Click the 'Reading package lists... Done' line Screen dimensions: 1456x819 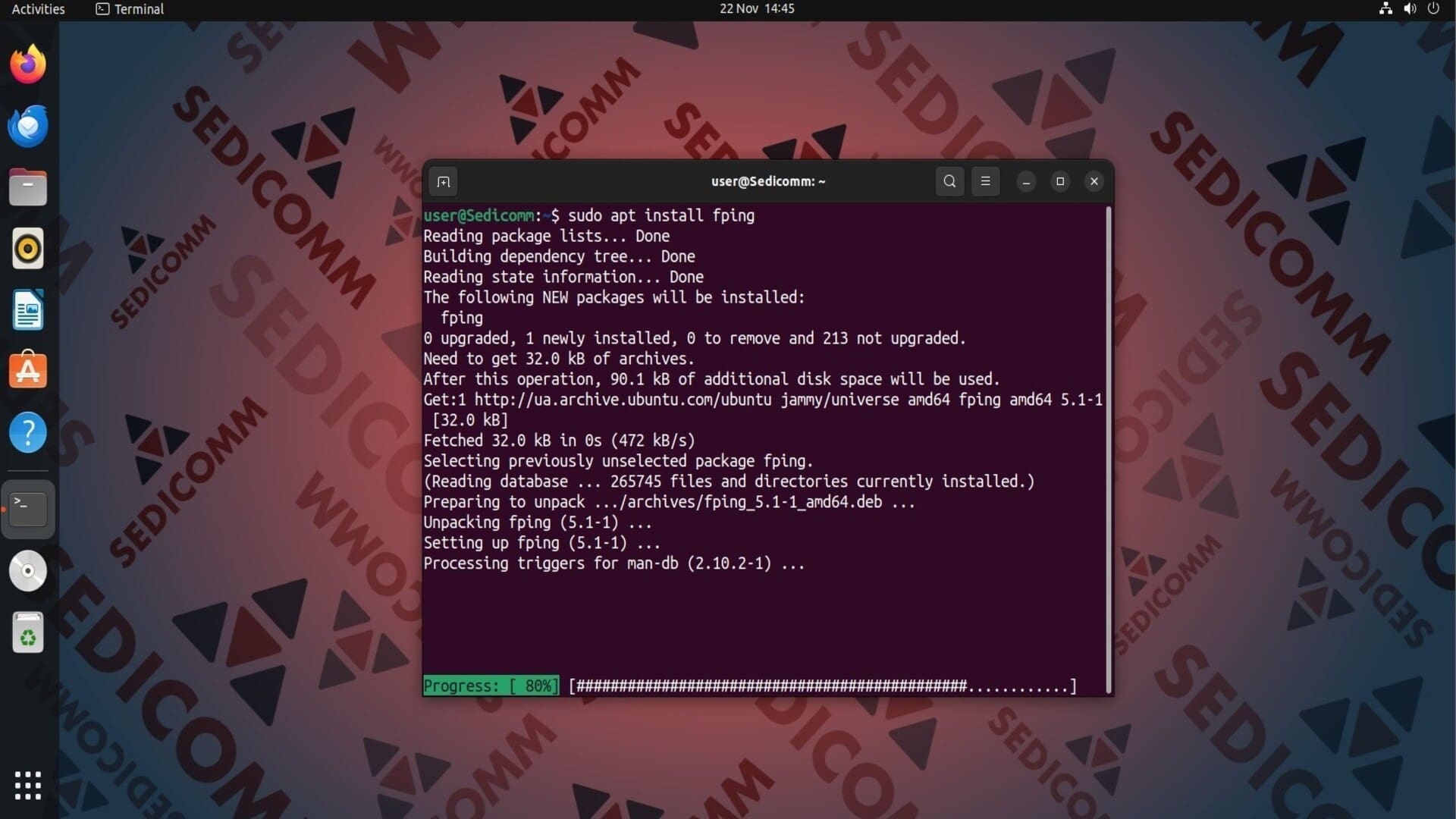click(x=546, y=236)
